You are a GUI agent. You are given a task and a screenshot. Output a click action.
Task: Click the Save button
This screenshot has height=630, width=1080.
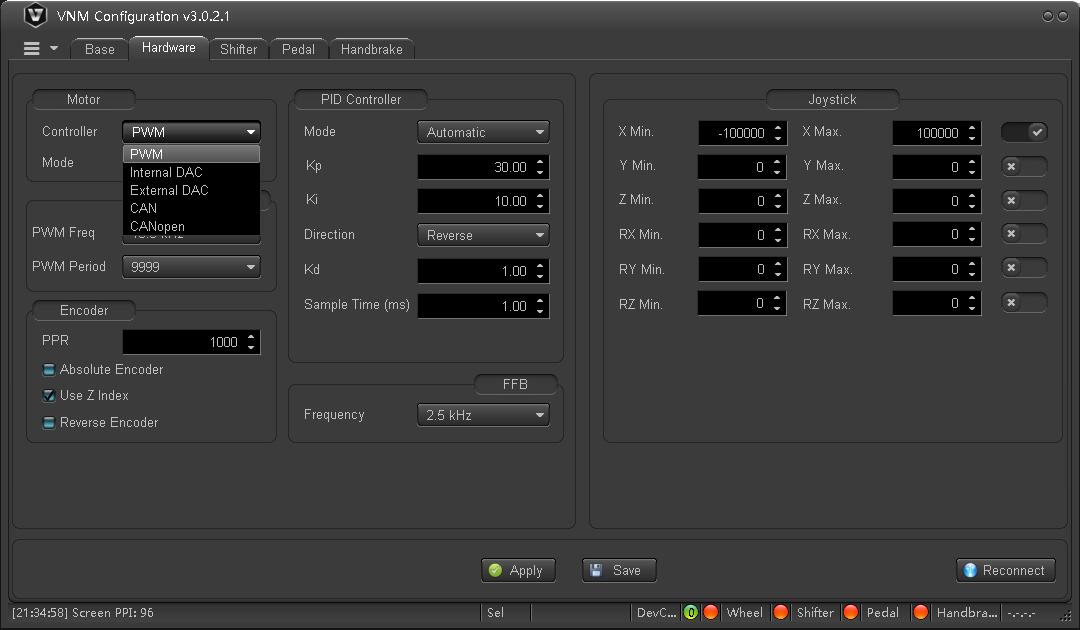pos(619,570)
